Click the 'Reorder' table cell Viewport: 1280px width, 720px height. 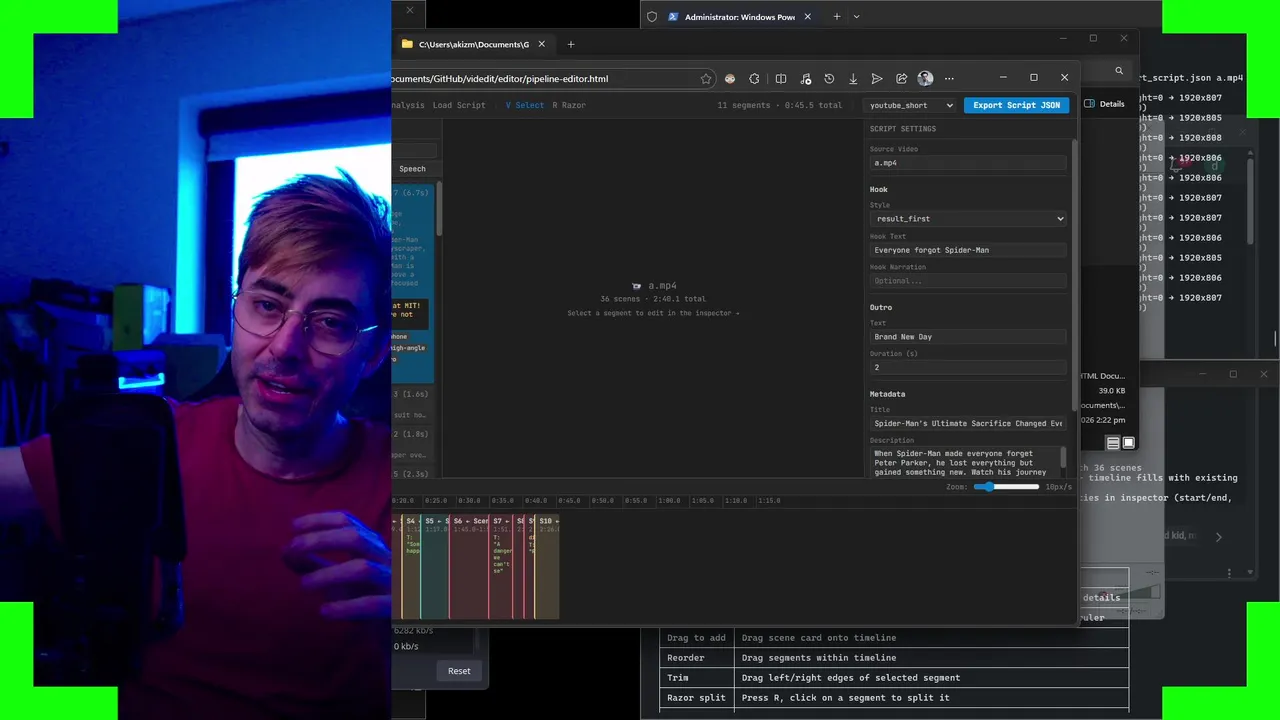point(696,658)
